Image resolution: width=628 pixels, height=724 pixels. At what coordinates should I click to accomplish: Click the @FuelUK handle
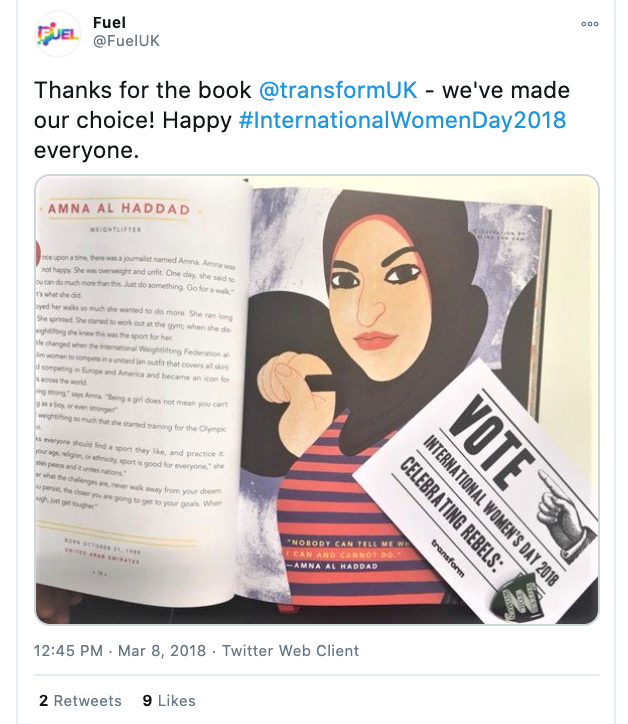[x=126, y=41]
